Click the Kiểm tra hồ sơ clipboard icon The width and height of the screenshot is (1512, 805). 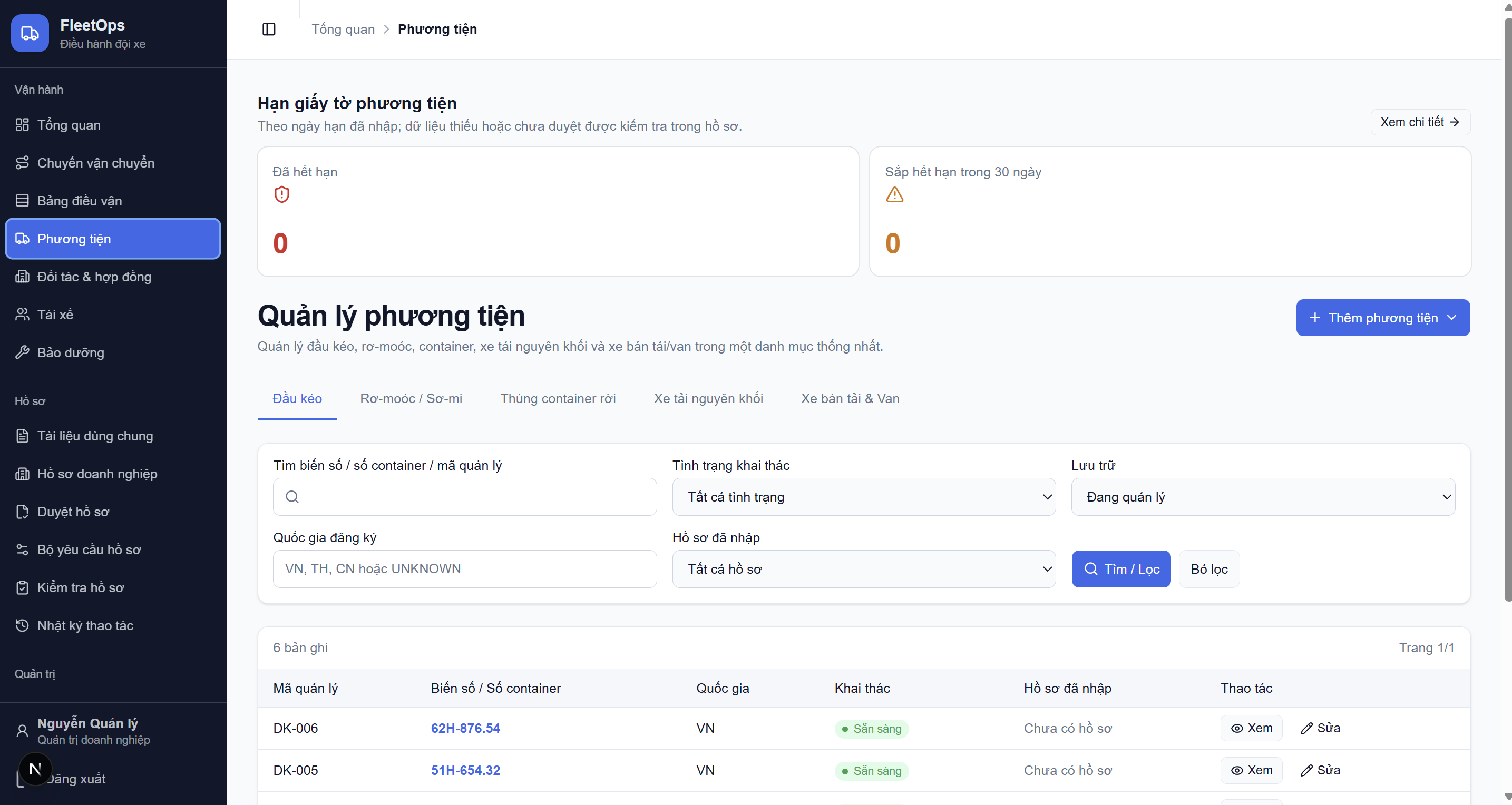click(x=22, y=587)
